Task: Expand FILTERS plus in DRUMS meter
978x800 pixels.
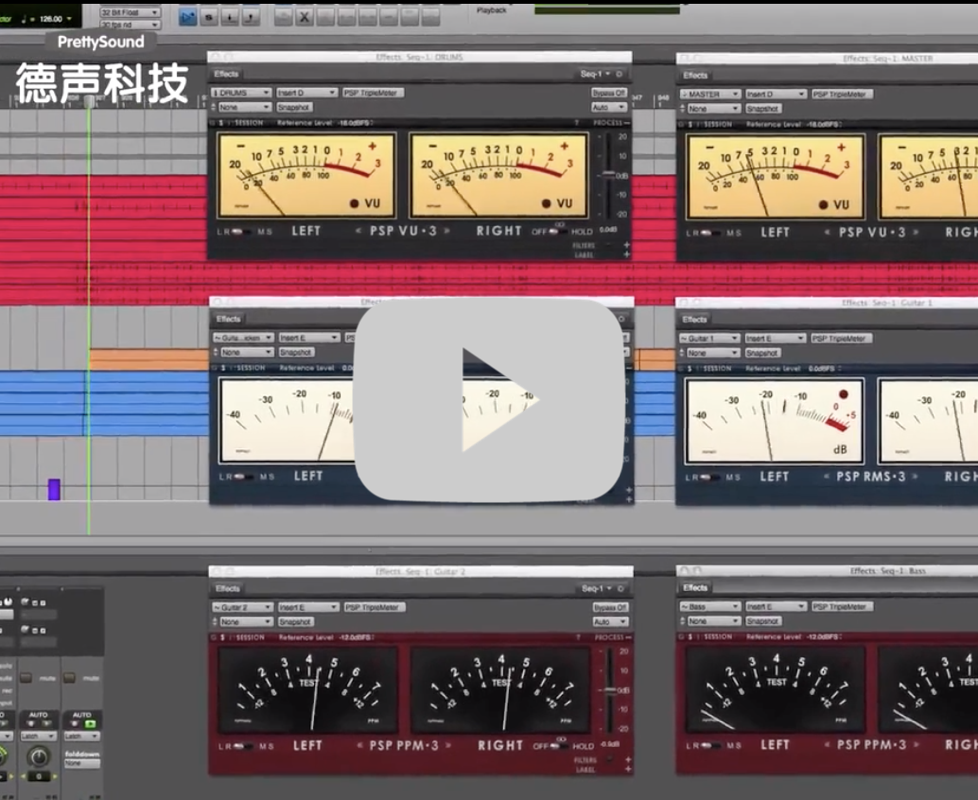Action: tap(627, 245)
